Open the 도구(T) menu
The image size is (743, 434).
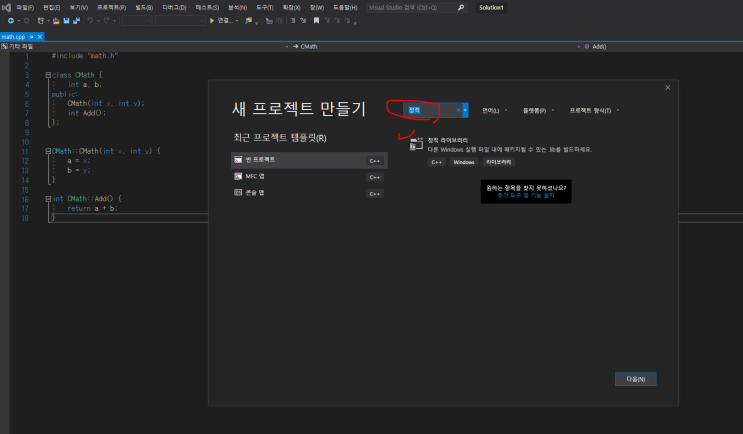pyautogui.click(x=265, y=8)
